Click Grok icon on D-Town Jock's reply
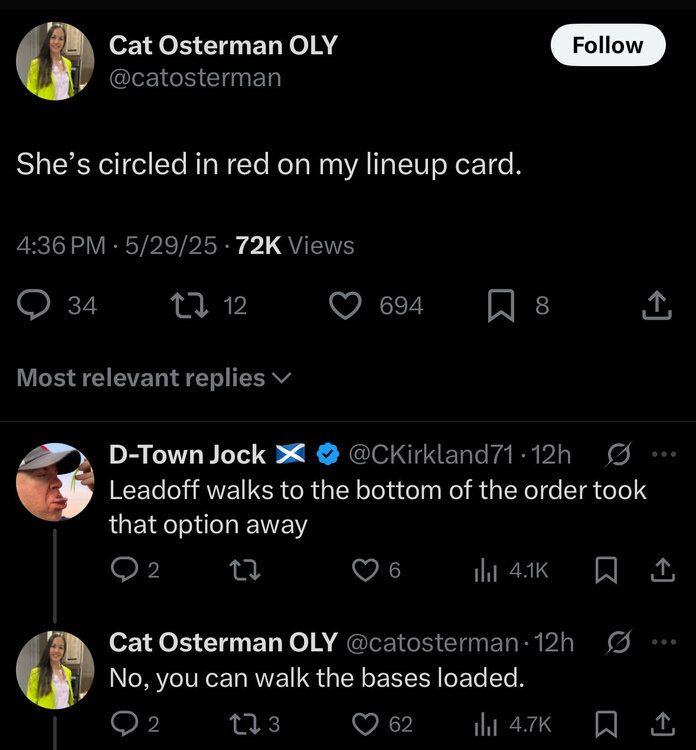Image resolution: width=696 pixels, height=750 pixels. click(619, 454)
